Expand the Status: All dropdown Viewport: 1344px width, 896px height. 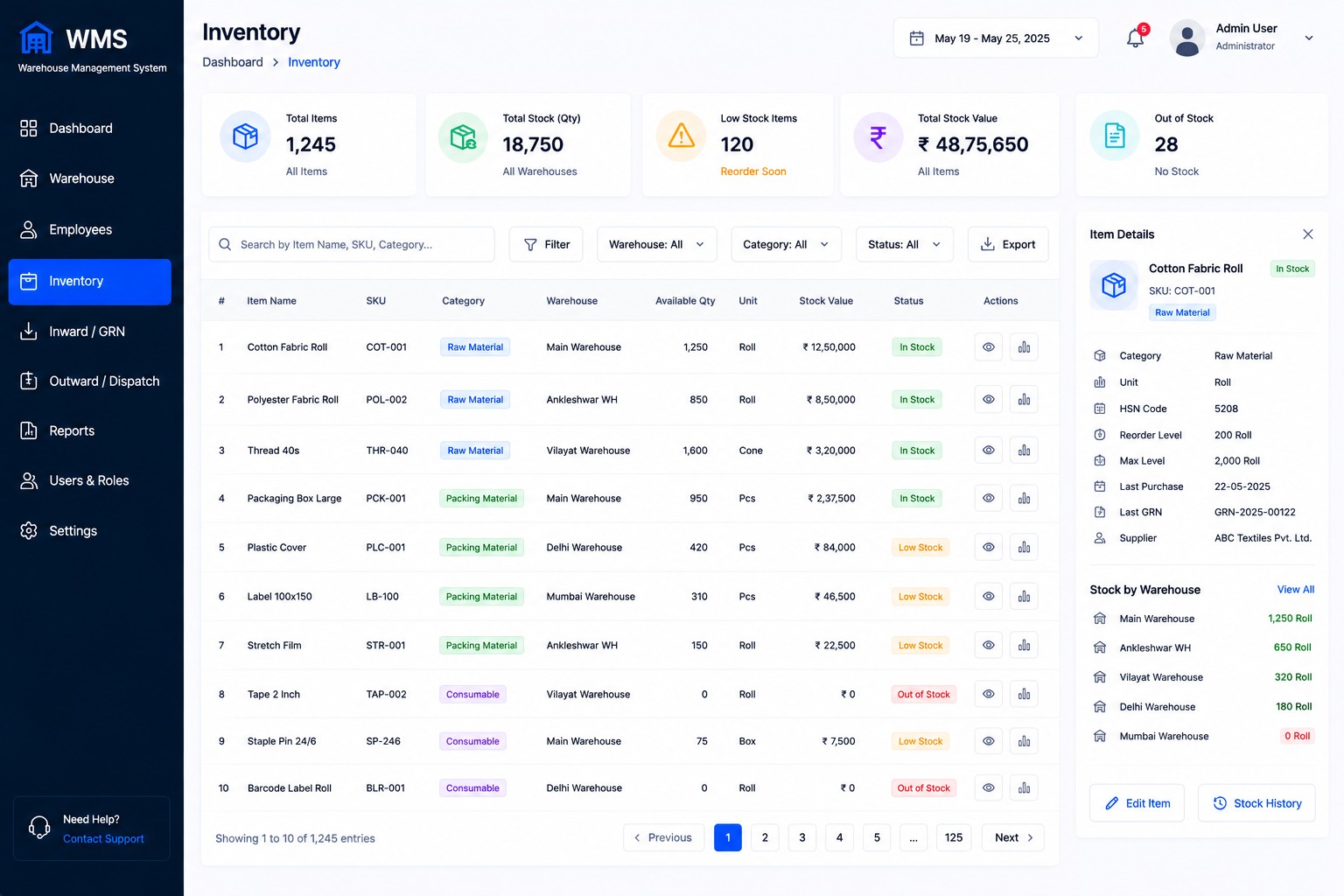905,245
